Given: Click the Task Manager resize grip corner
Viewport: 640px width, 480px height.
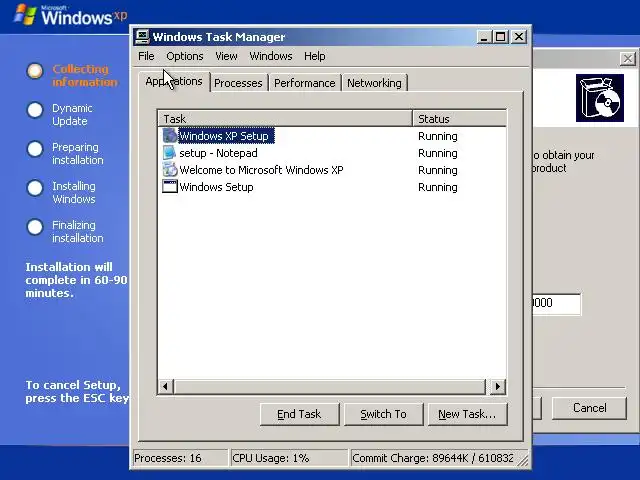Looking at the screenshot, I should (522, 460).
